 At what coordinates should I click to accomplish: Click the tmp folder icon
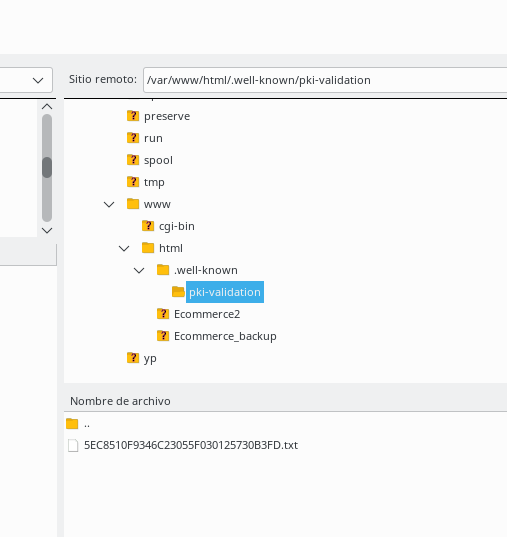(133, 182)
